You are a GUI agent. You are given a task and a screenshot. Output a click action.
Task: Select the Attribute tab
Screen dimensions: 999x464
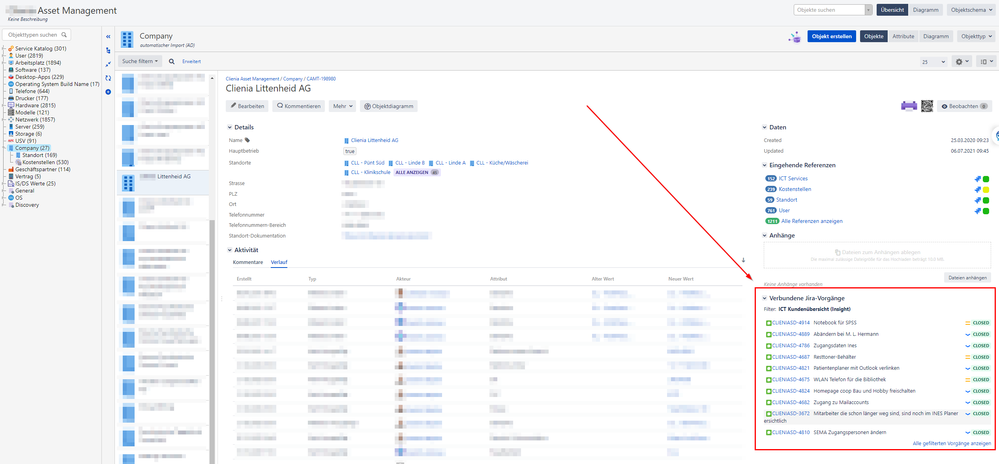click(903, 36)
